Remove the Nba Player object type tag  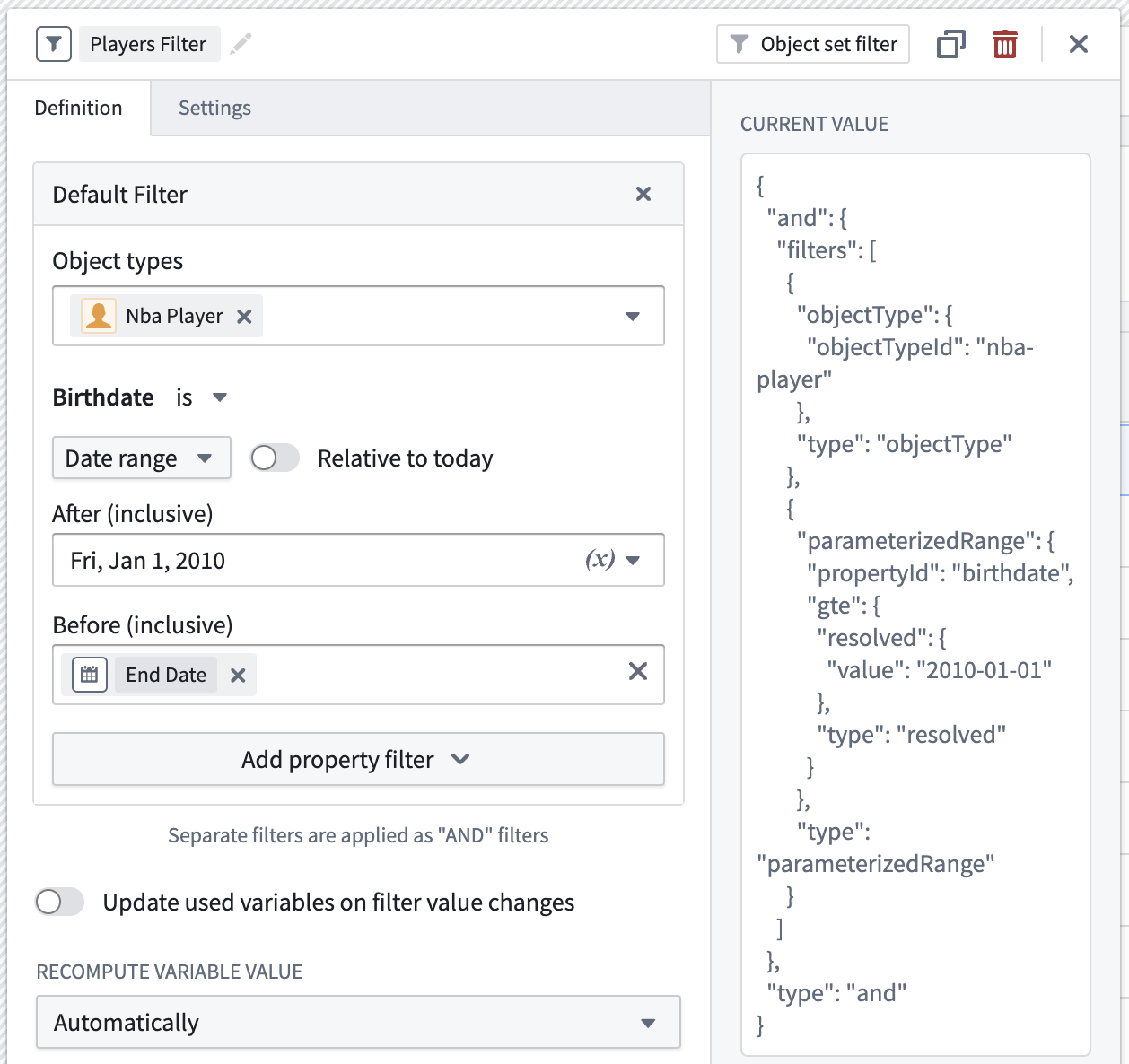(x=244, y=316)
